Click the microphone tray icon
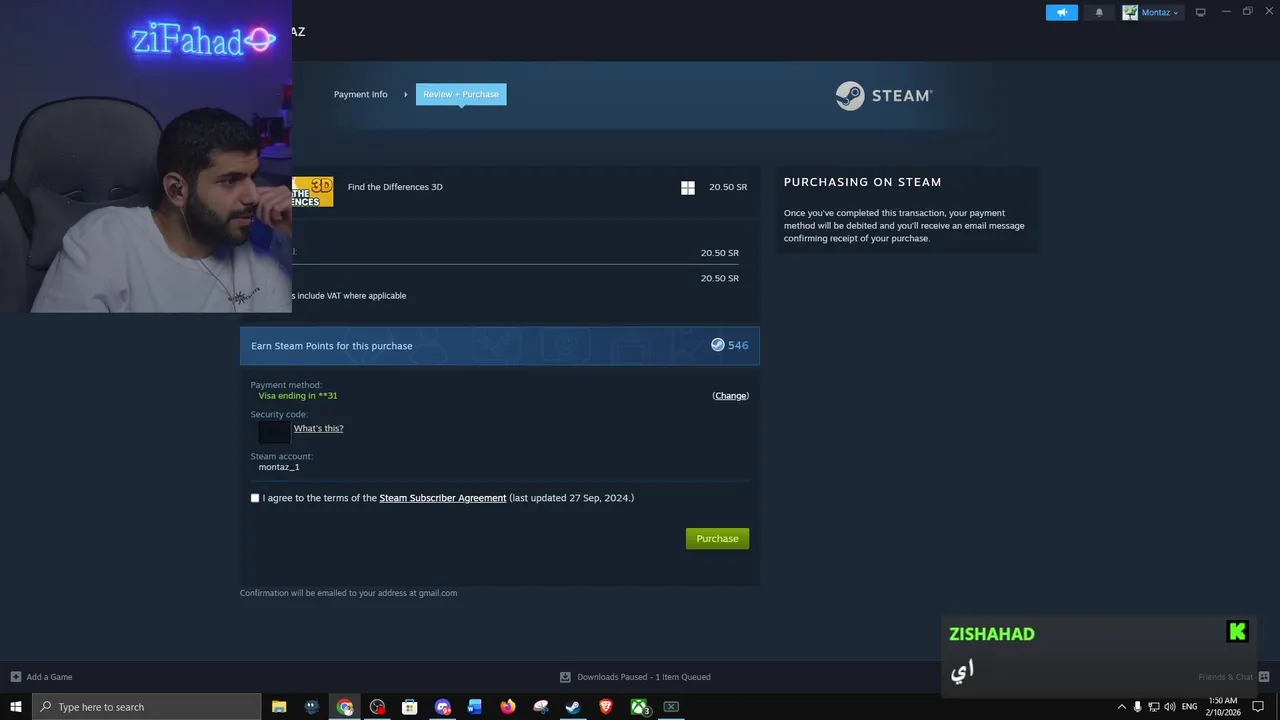 [1137, 707]
